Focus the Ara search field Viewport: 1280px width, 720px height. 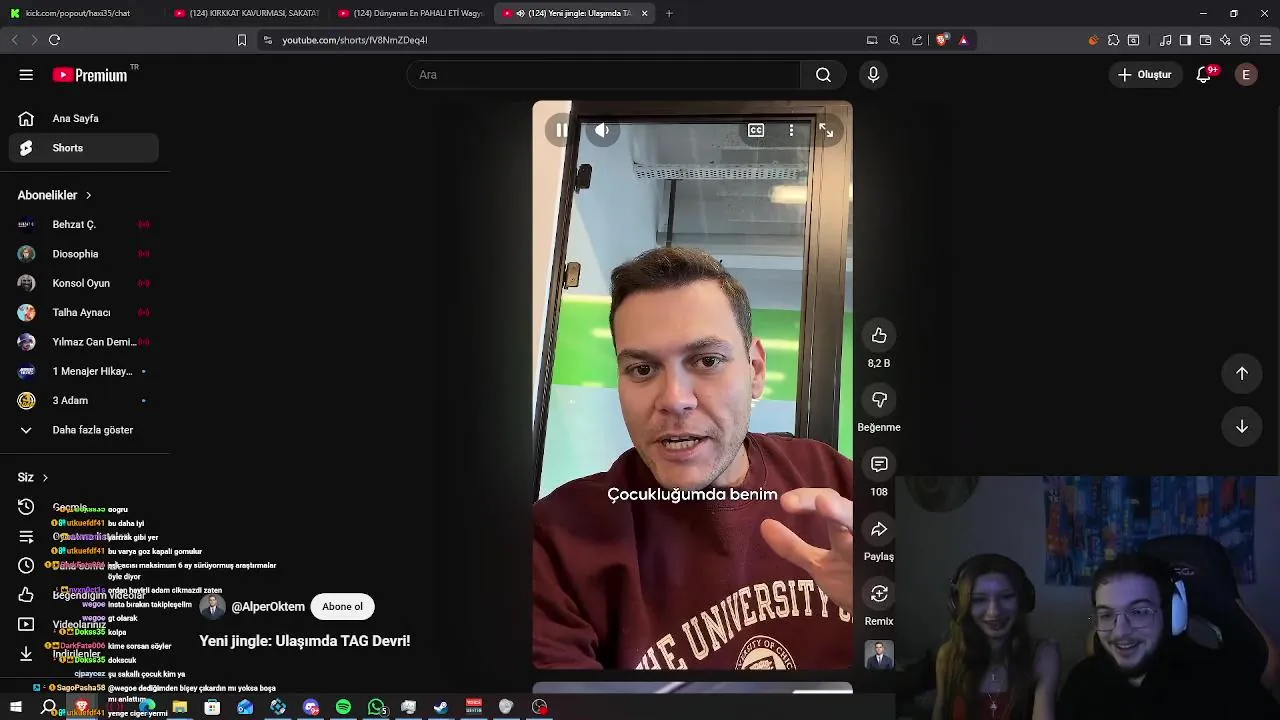pyautogui.click(x=604, y=75)
